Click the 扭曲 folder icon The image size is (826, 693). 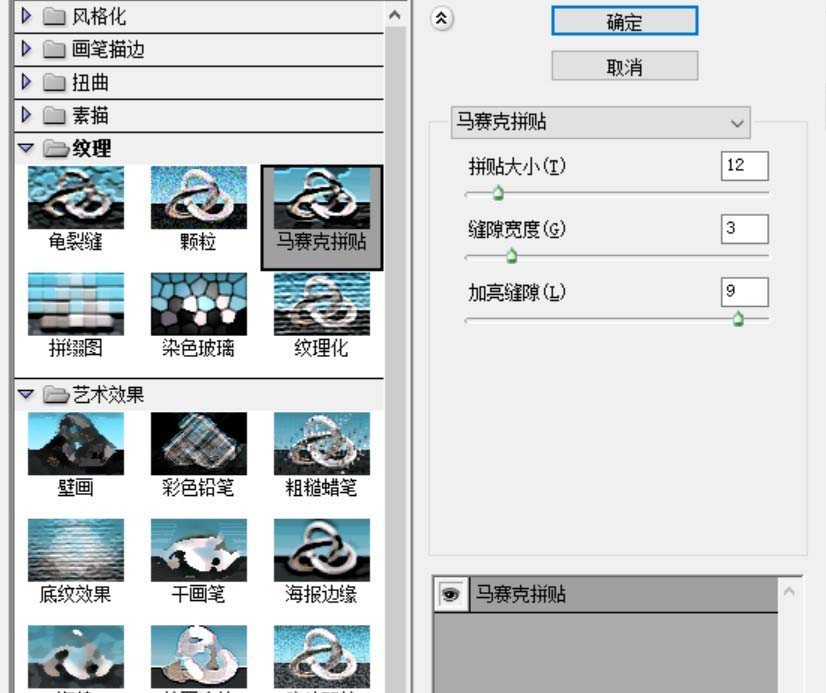coord(54,82)
